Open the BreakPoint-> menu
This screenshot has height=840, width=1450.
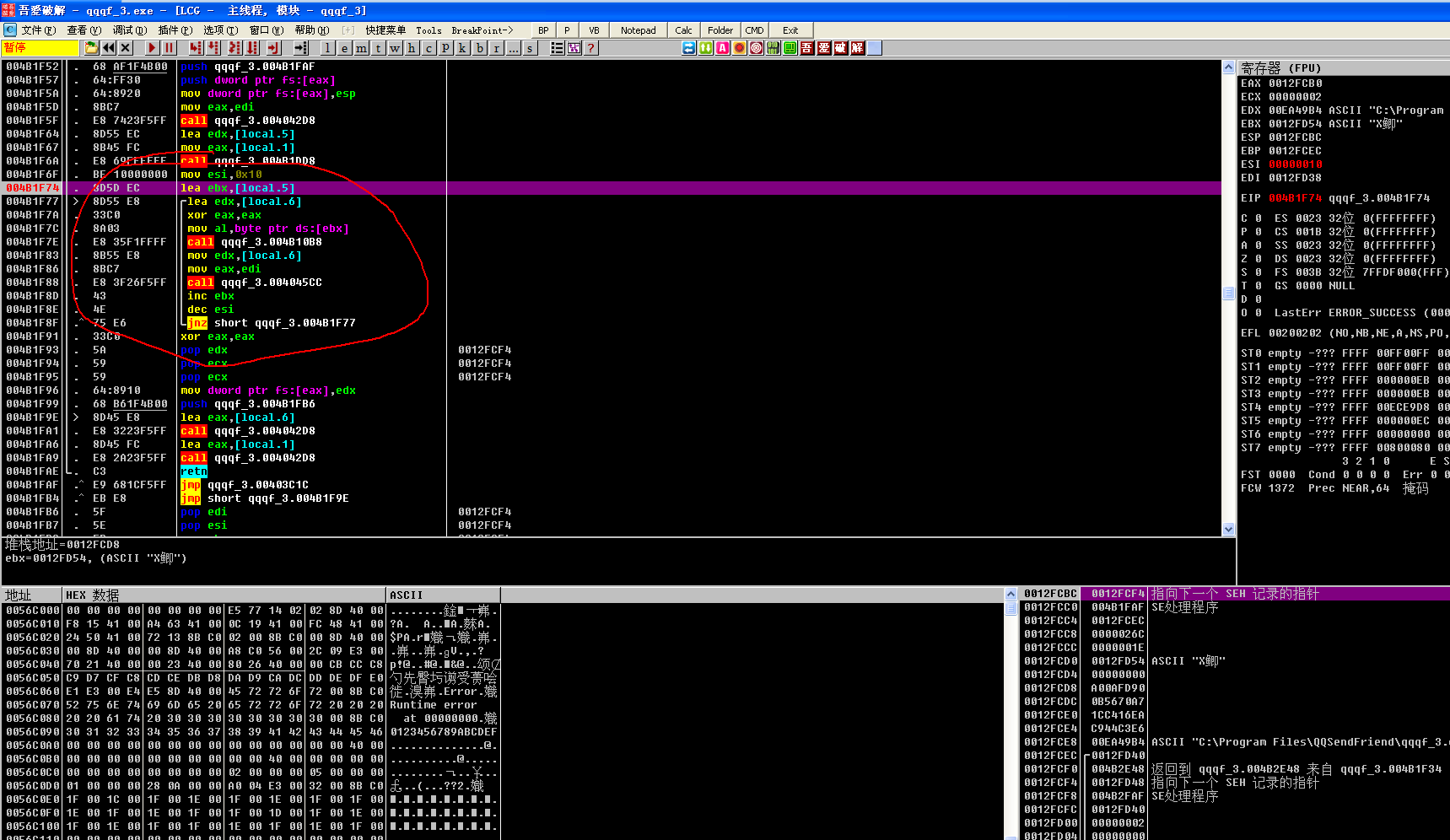[x=482, y=30]
